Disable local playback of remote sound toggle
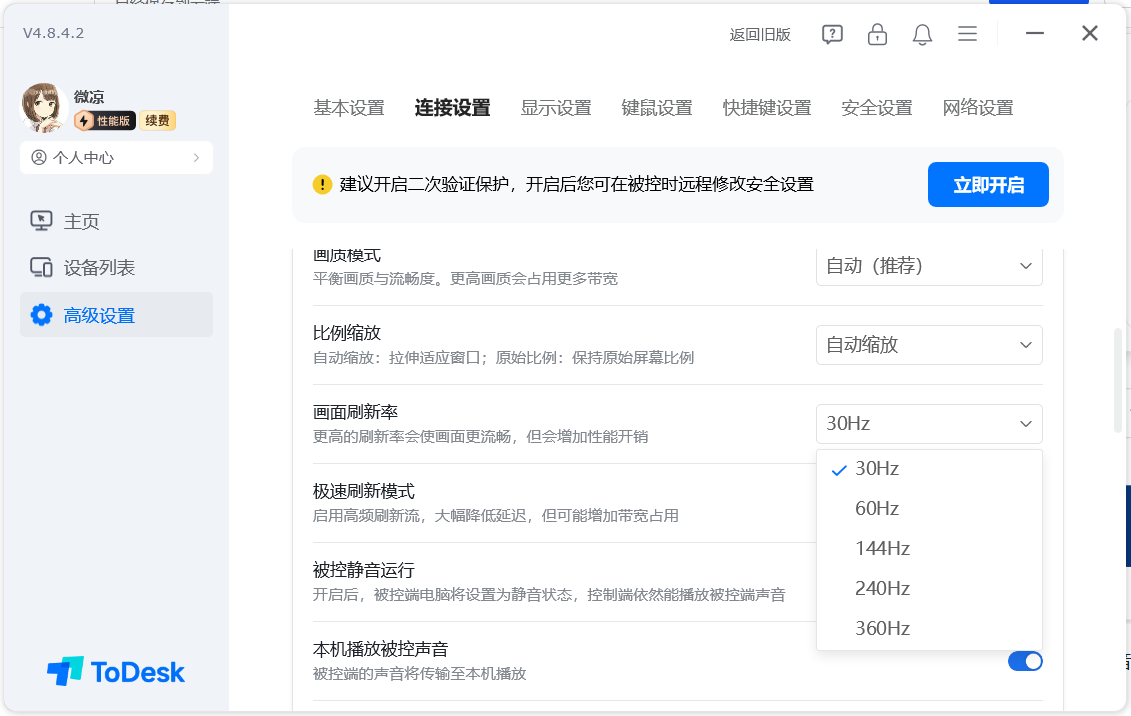Viewport: 1131px width, 716px height. [x=1025, y=661]
